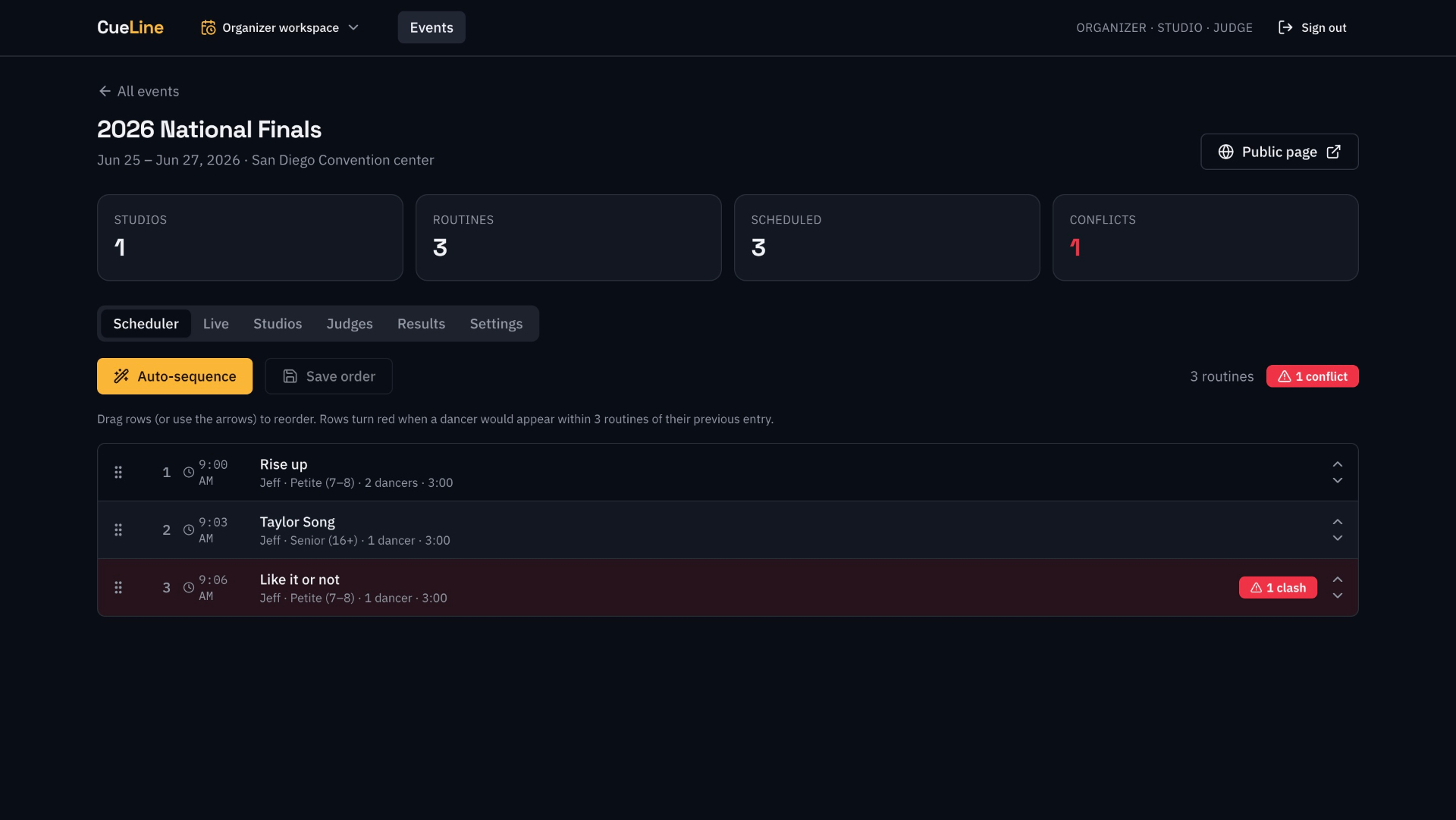
Task: Click the clock icon in Like it or not row
Action: 189,588
